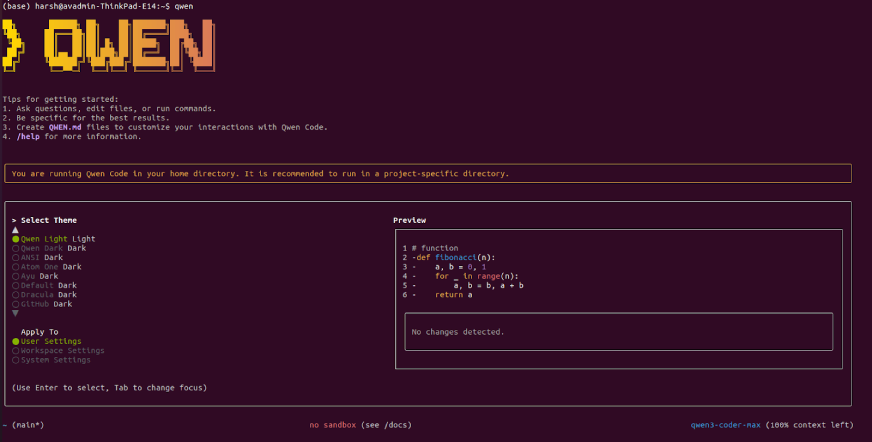Click the '~ (main*)' branch status
872x442 pixels.
(x=23, y=425)
